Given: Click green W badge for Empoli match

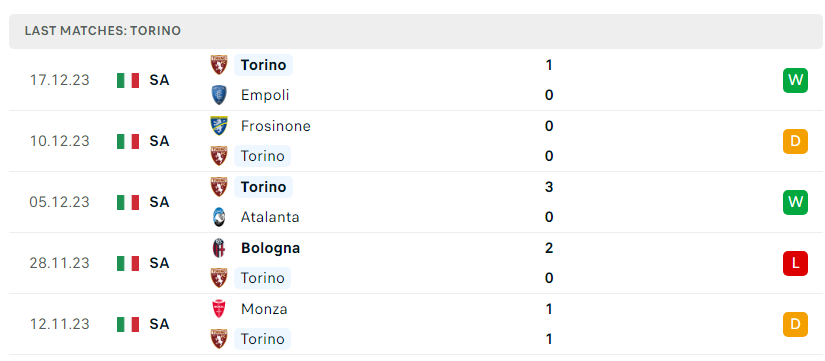Looking at the screenshot, I should 795,80.
